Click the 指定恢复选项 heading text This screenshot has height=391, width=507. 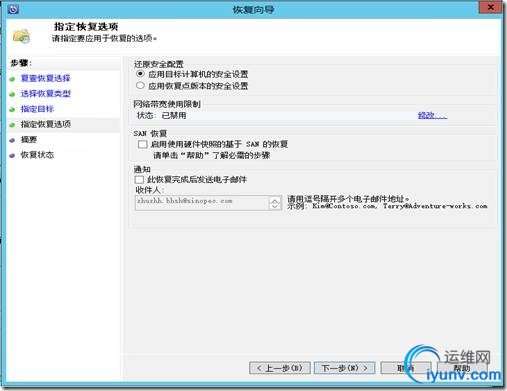tap(86, 26)
